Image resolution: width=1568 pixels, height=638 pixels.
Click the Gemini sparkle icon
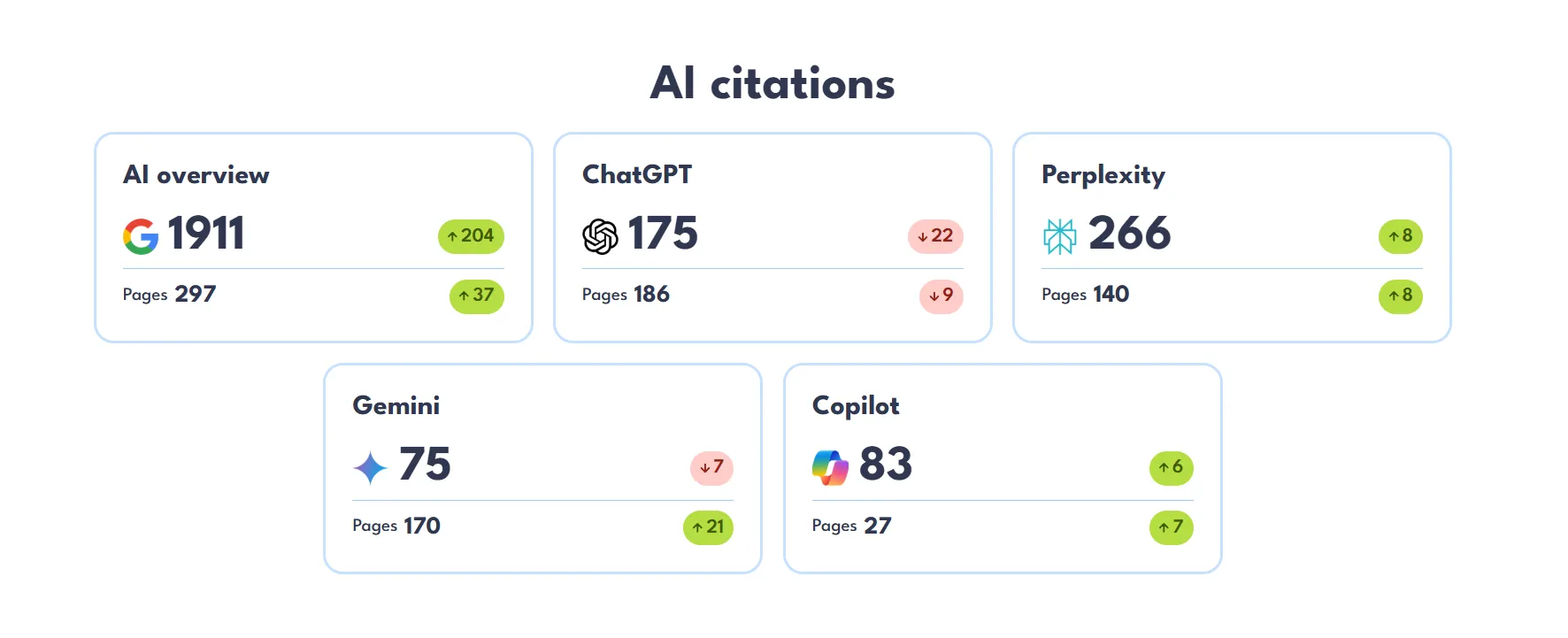click(371, 466)
